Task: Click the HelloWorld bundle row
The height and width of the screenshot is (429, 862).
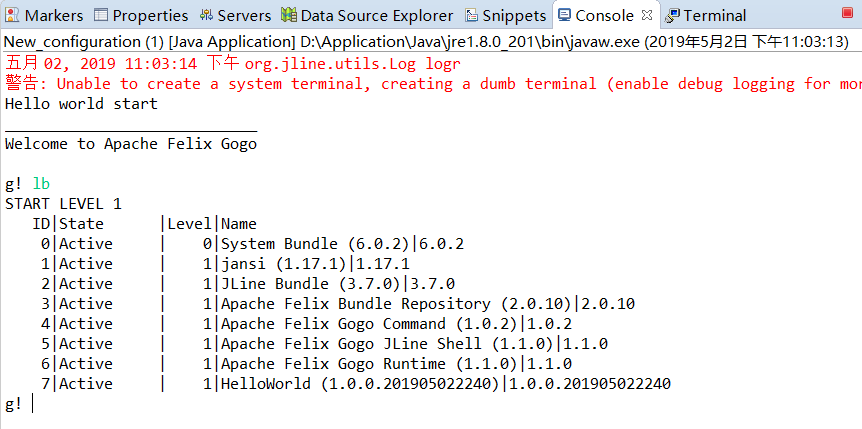Action: tap(356, 383)
